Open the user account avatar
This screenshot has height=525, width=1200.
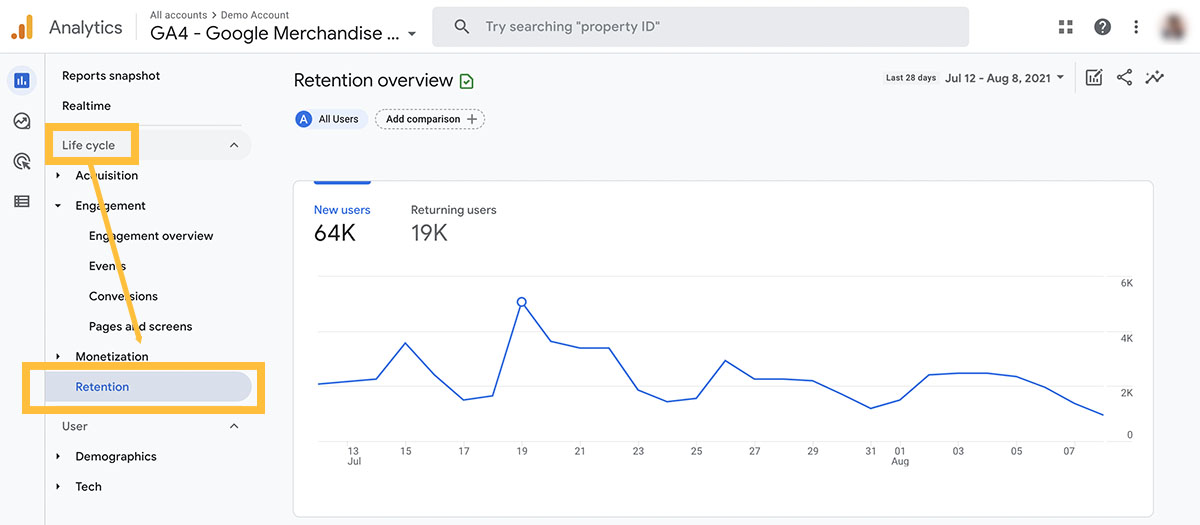[x=1172, y=27]
